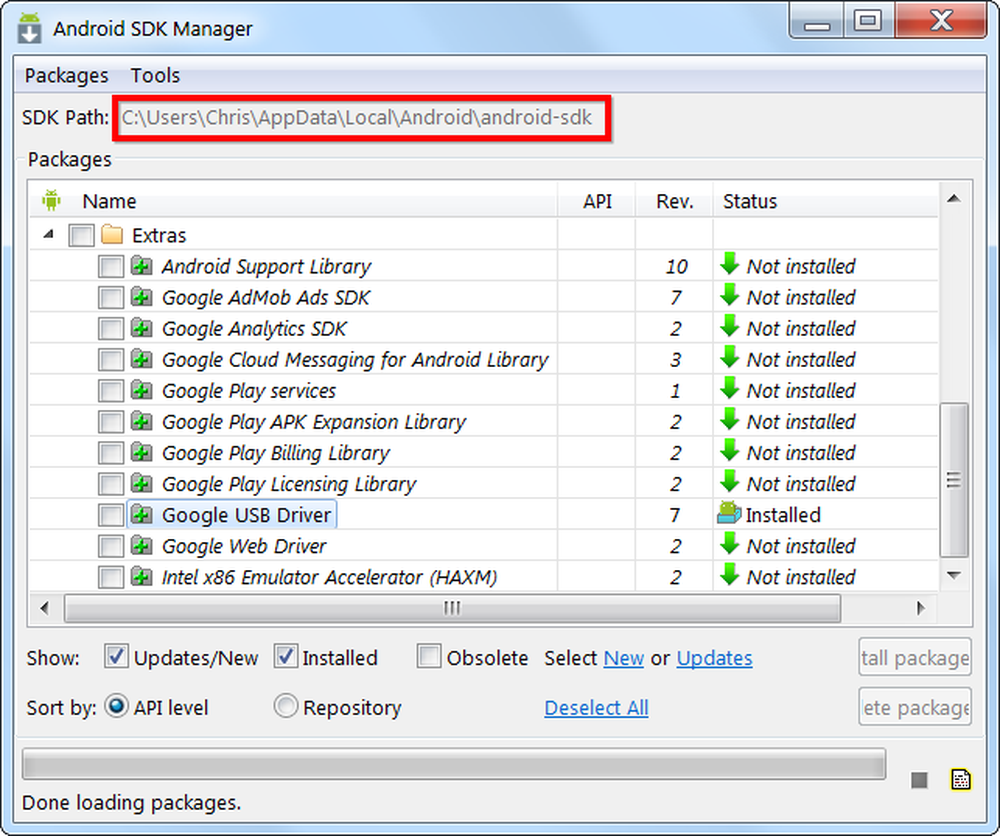The image size is (1000, 836).
Task: Click the Android Support Library package icon
Action: pos(142,265)
